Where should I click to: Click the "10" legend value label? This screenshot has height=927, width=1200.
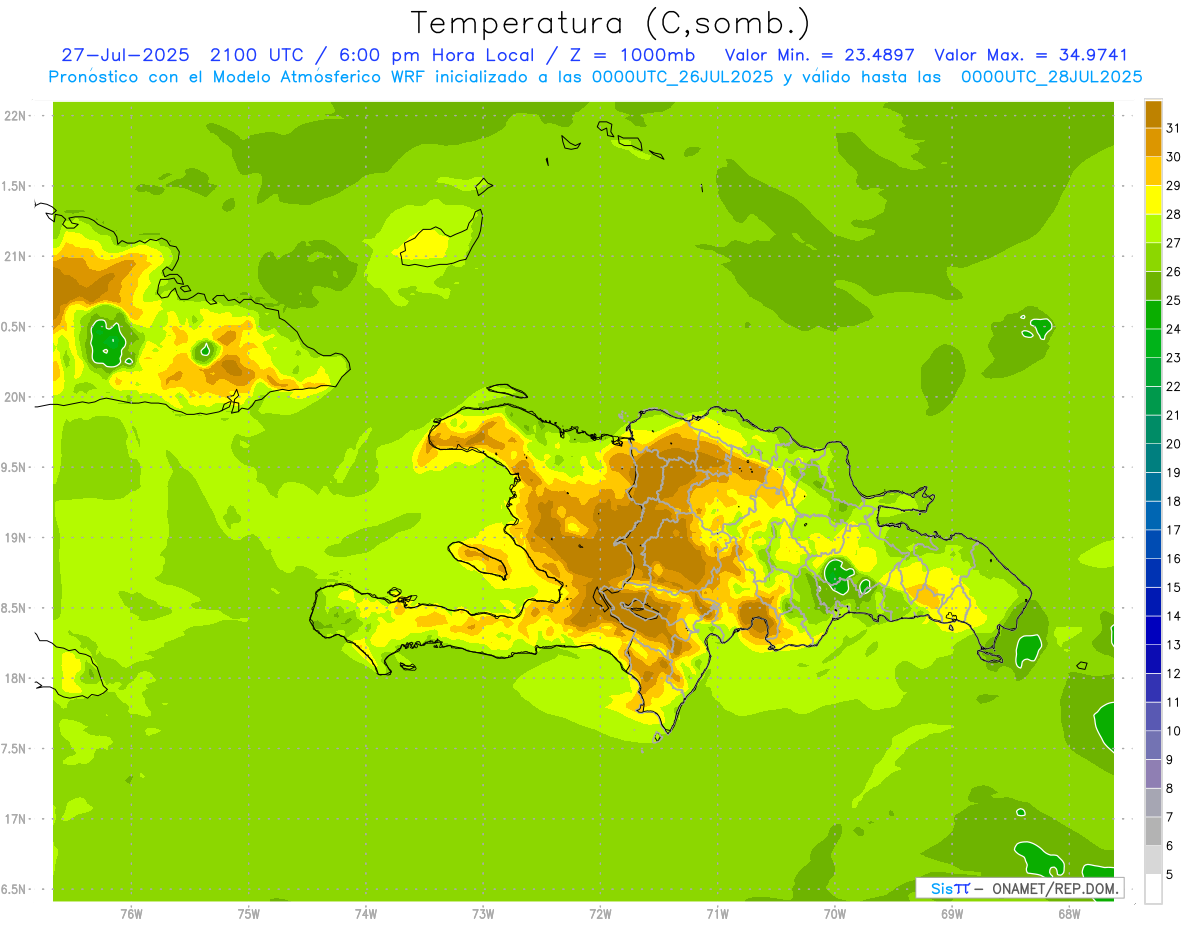[x=1174, y=731]
